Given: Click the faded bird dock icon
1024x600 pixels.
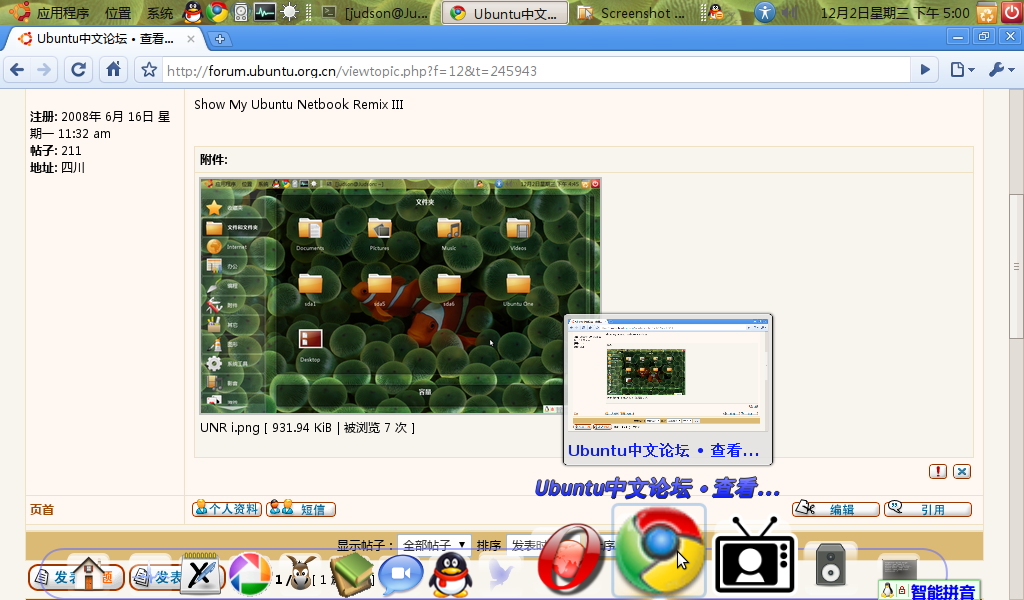Looking at the screenshot, I should click(x=500, y=572).
